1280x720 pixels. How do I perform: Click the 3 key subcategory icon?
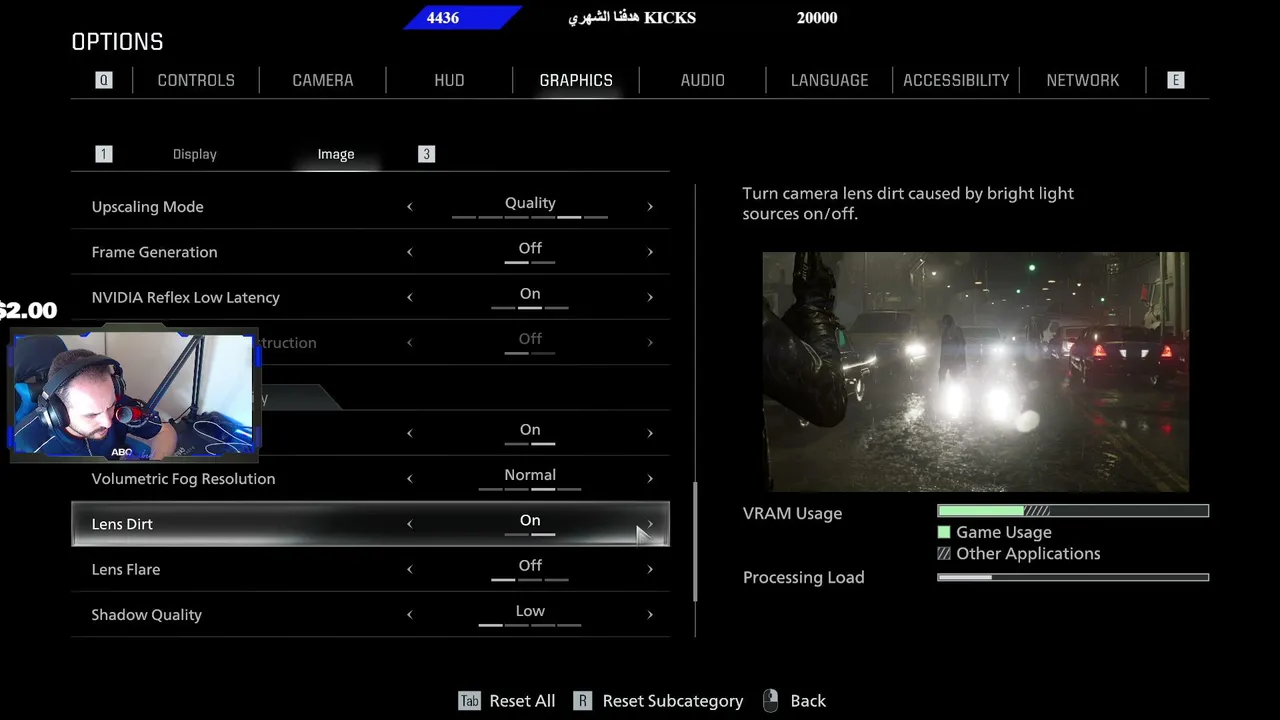tap(426, 154)
